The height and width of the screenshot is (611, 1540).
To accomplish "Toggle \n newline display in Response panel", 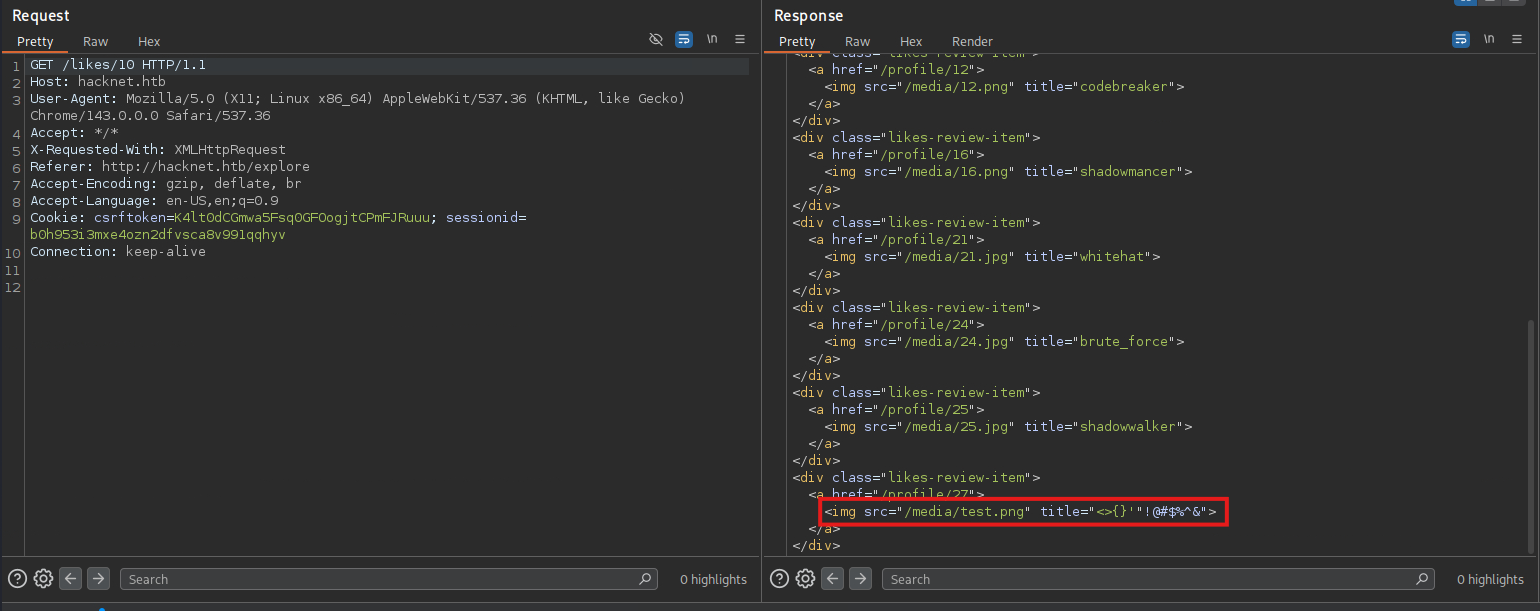I will point(1489,40).
